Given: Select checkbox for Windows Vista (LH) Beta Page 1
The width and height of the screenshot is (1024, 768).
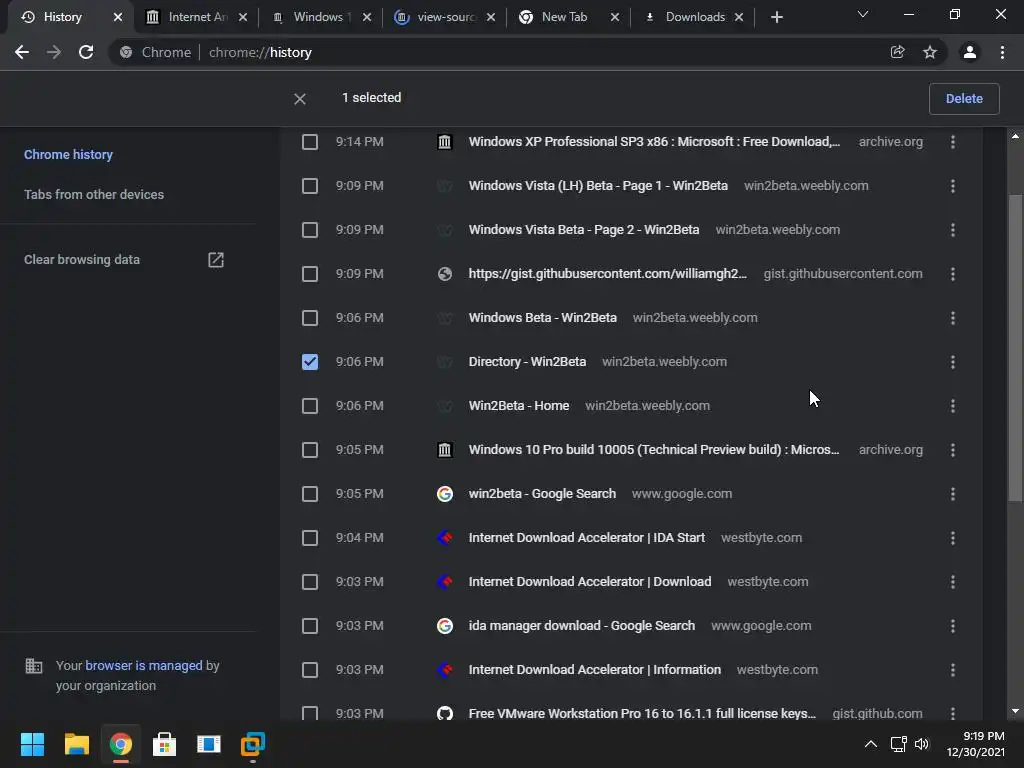Looking at the screenshot, I should pyautogui.click(x=310, y=186).
